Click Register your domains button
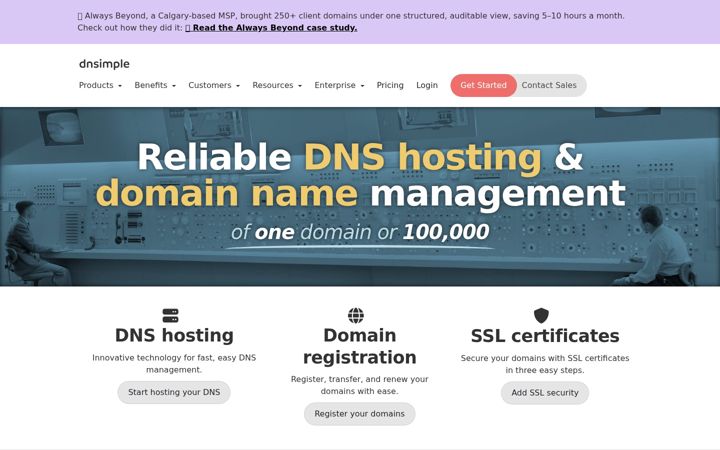Screen dimensions: 720x450 point(360,414)
